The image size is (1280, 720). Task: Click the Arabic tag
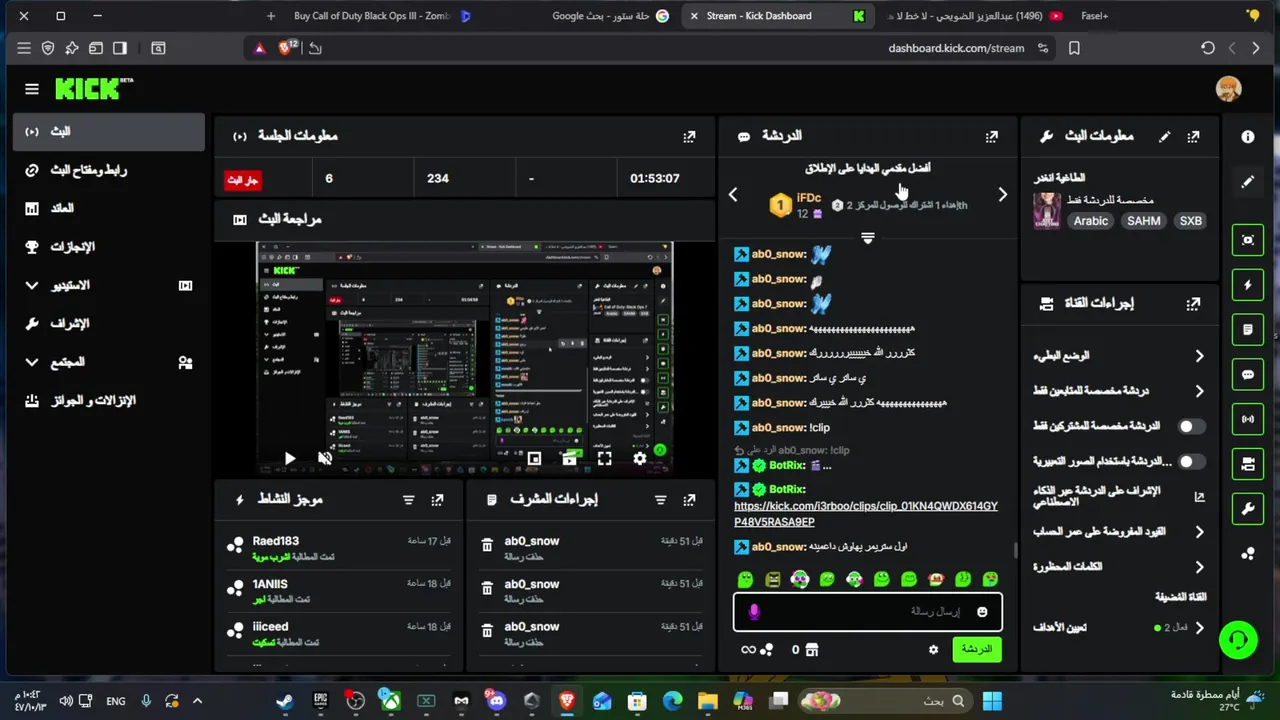(x=1090, y=221)
